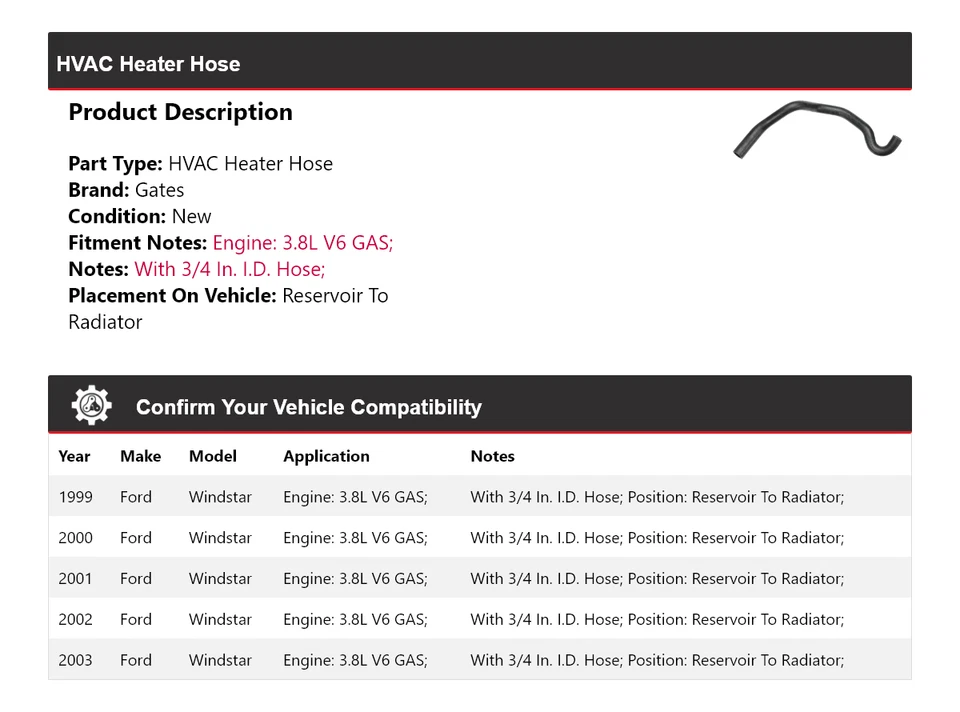Click Windstar in the 1999 row
This screenshot has width=960, height=712.
pyautogui.click(x=220, y=497)
